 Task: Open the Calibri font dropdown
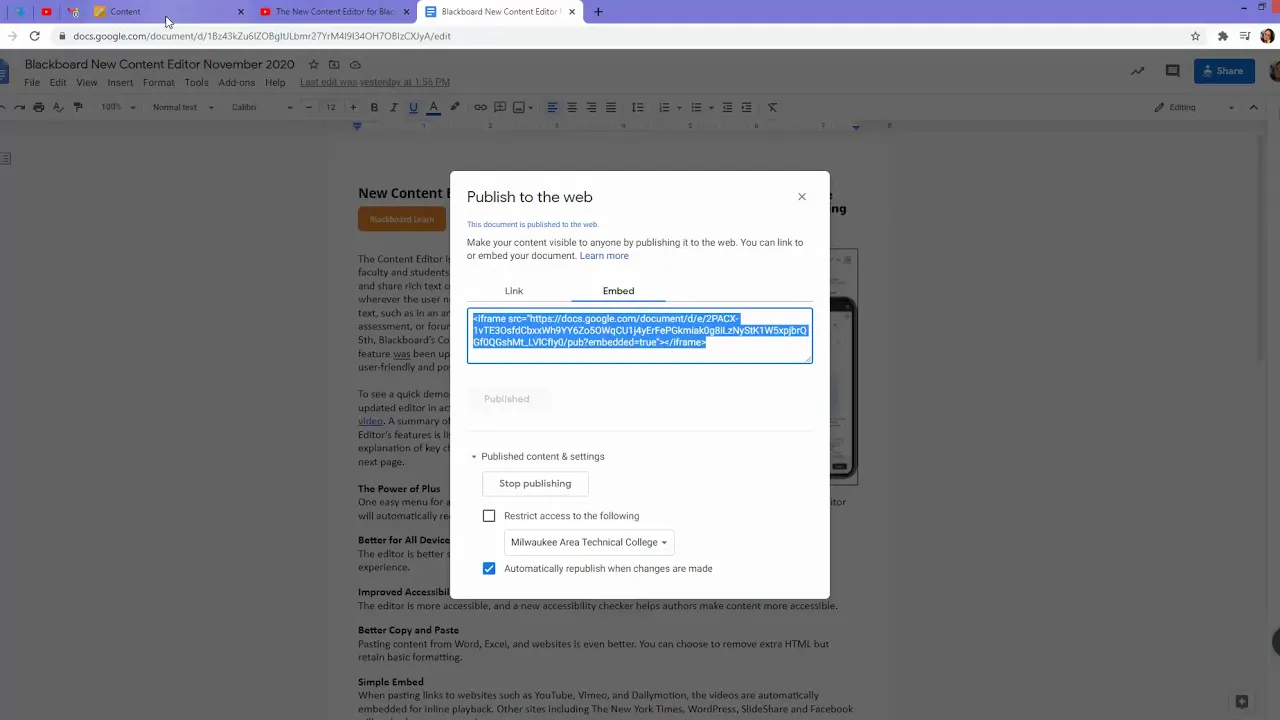[262, 107]
